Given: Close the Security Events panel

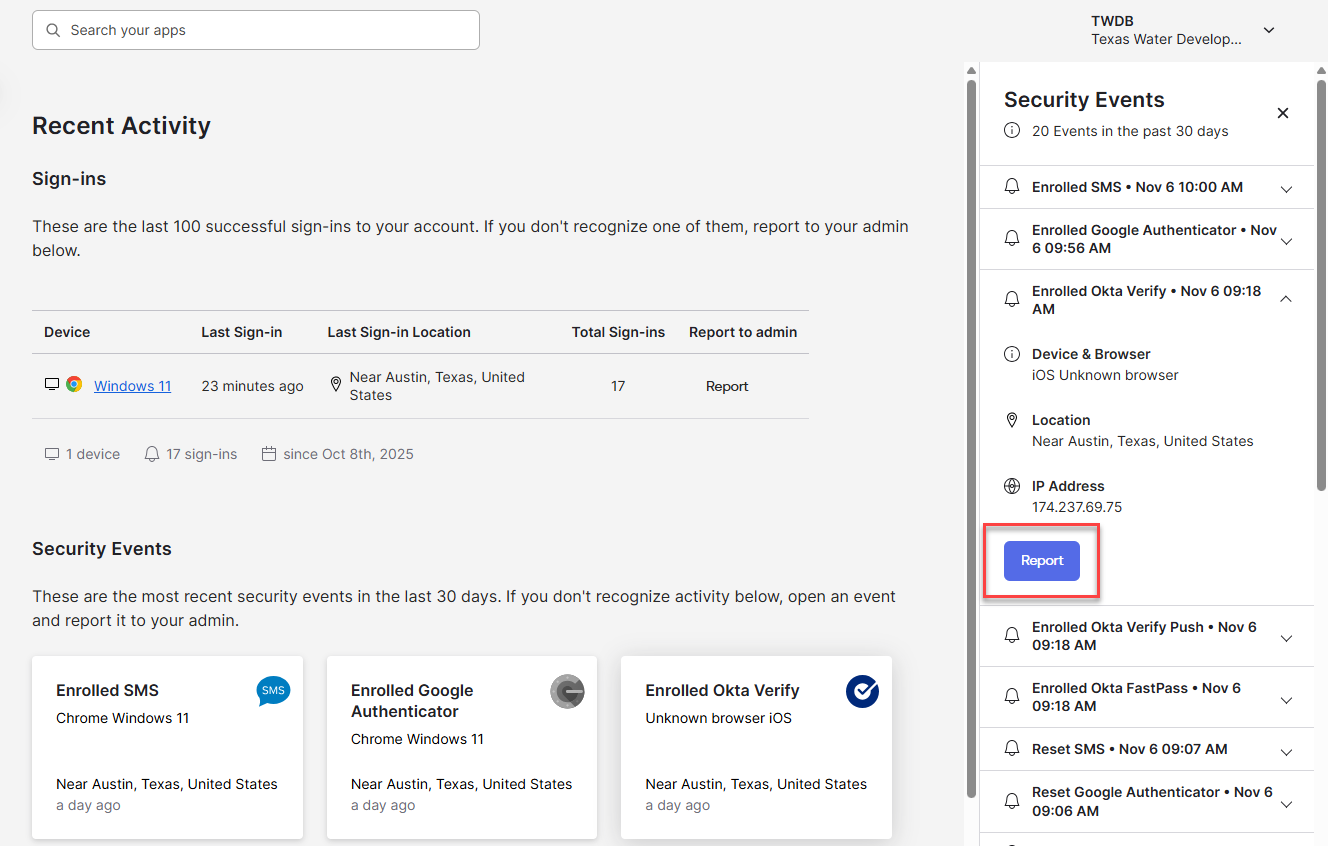Looking at the screenshot, I should point(1283,113).
